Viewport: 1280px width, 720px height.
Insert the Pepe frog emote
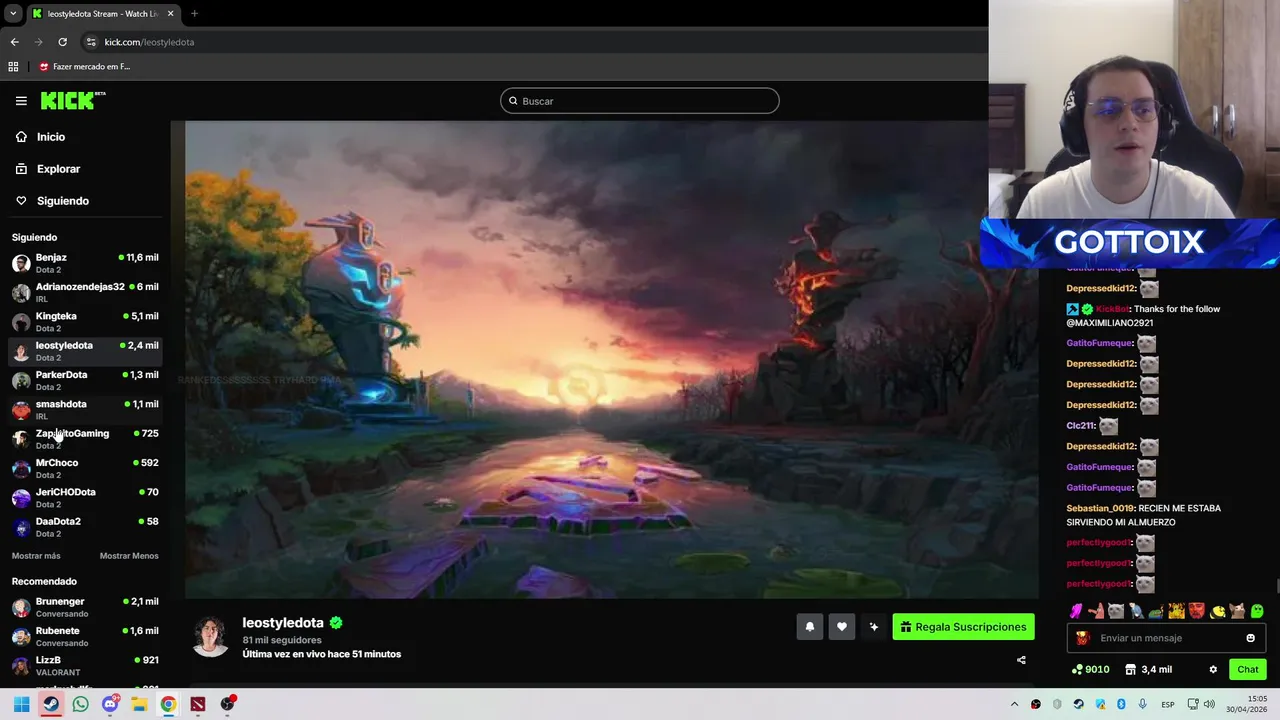1156,611
